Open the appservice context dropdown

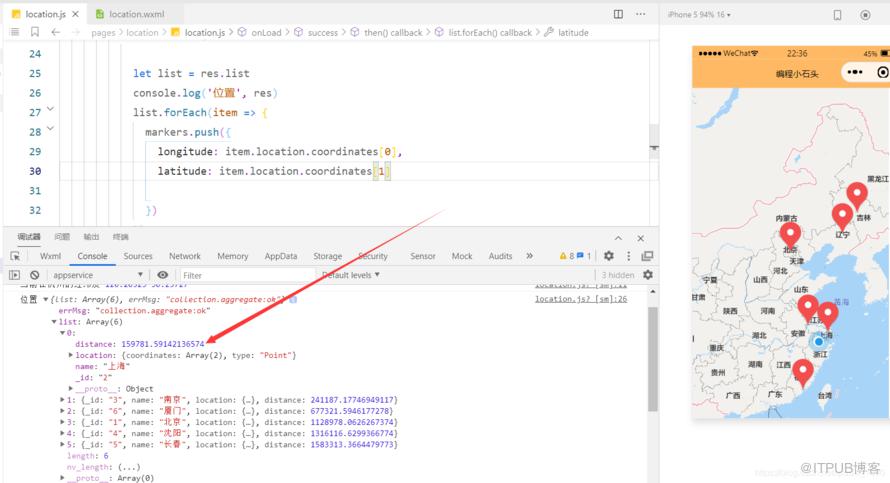click(97, 275)
